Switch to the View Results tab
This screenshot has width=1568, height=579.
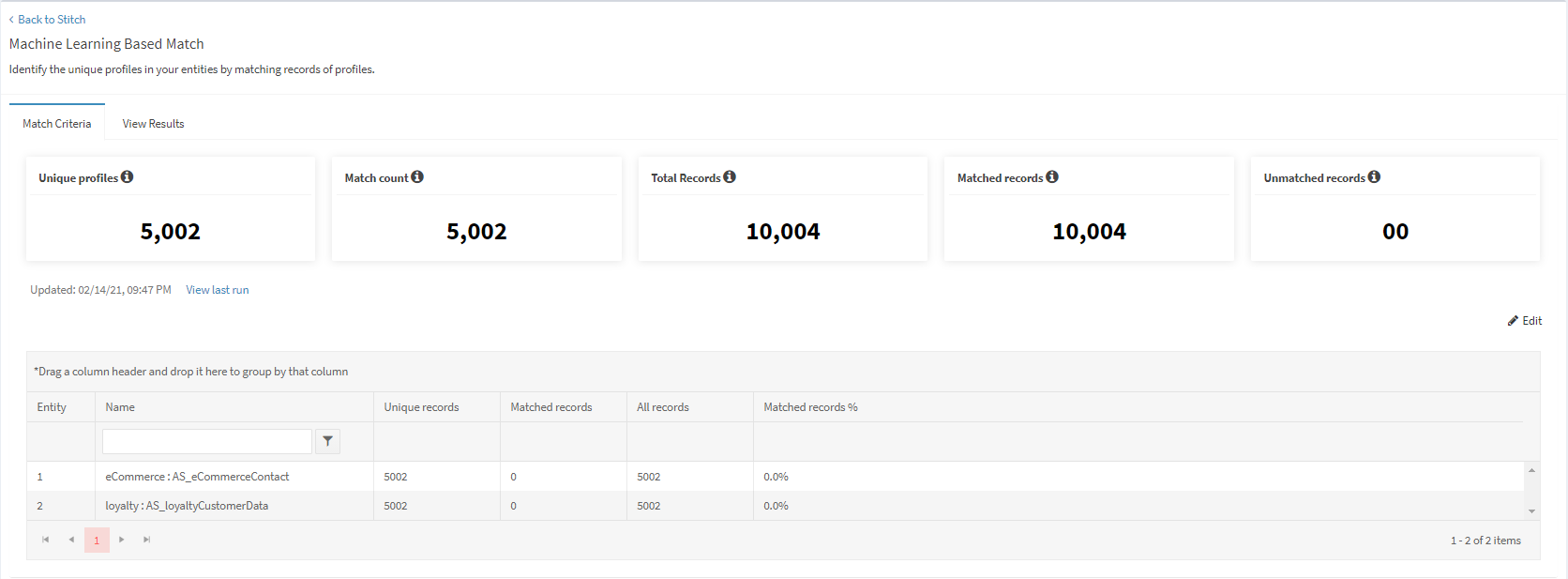tap(153, 124)
